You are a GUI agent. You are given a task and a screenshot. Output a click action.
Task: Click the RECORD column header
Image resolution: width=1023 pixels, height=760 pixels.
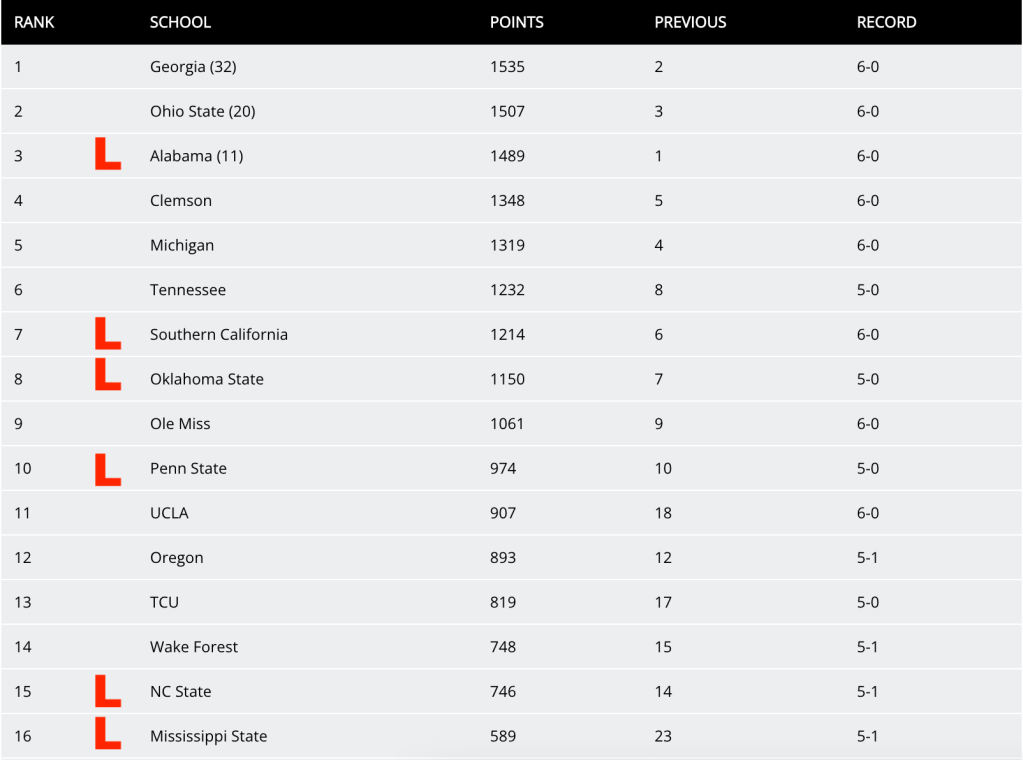coord(886,22)
